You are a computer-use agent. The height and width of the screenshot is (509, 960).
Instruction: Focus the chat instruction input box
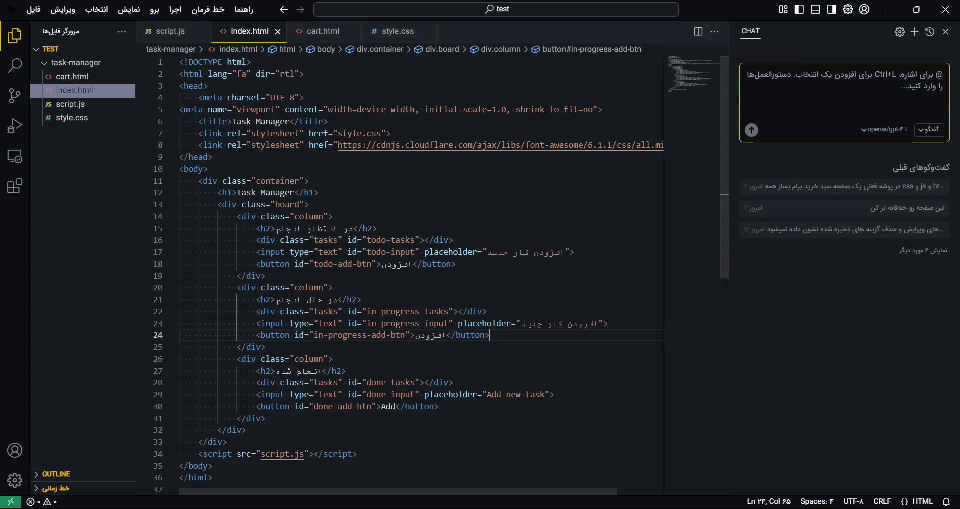[x=844, y=92]
